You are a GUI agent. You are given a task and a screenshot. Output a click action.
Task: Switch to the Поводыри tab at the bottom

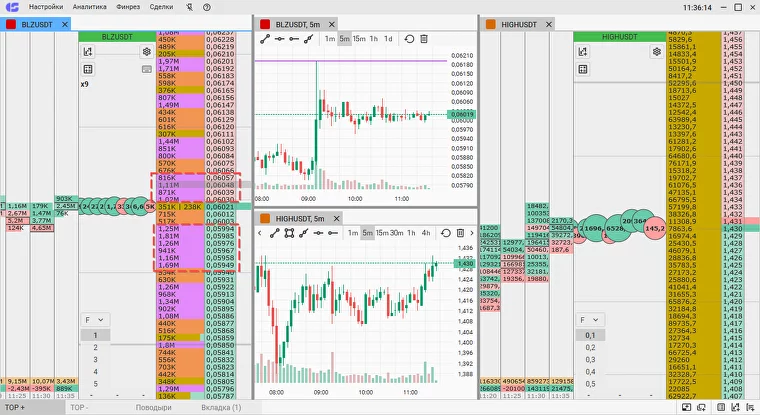[x=154, y=408]
